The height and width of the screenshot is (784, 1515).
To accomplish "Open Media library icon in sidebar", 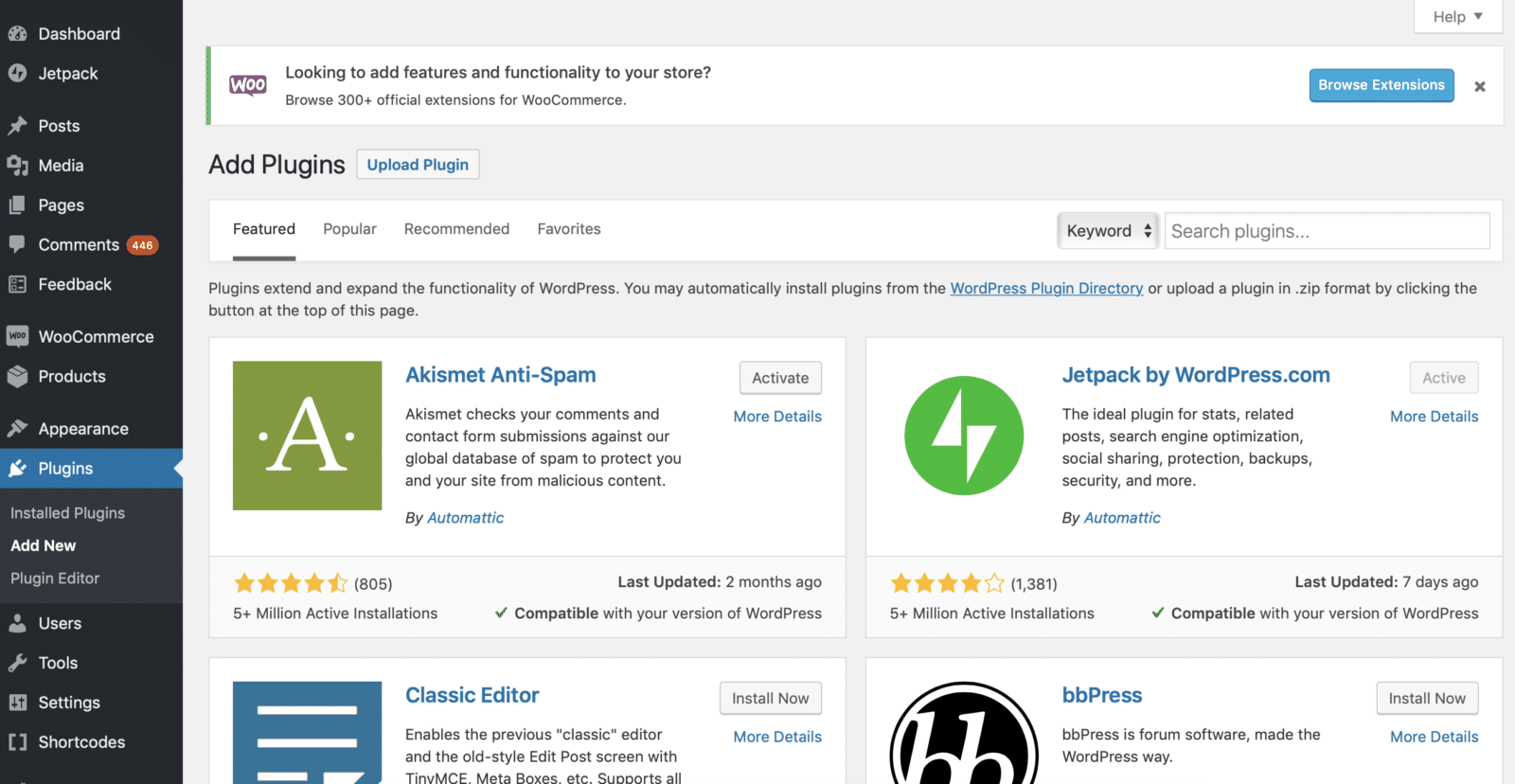I will click(x=17, y=166).
